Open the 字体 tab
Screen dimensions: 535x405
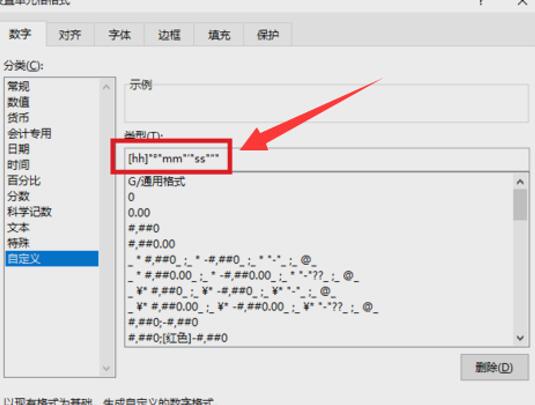pos(119,34)
